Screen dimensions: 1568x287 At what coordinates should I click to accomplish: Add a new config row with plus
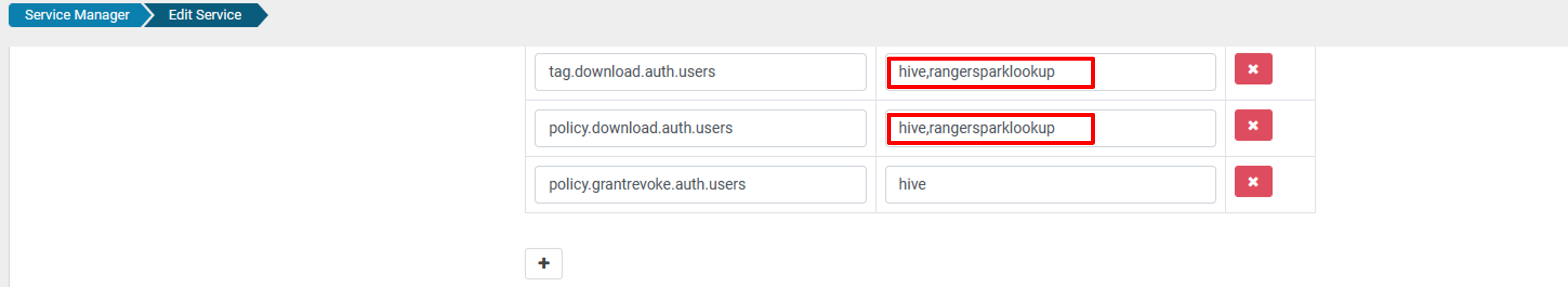click(544, 263)
